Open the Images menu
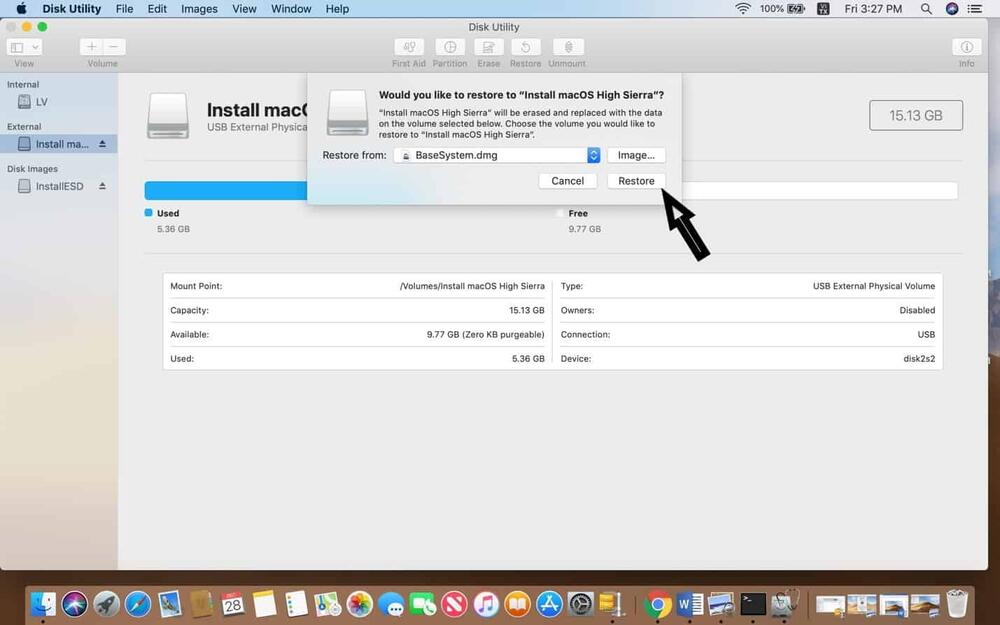The image size is (1000, 625). [199, 9]
